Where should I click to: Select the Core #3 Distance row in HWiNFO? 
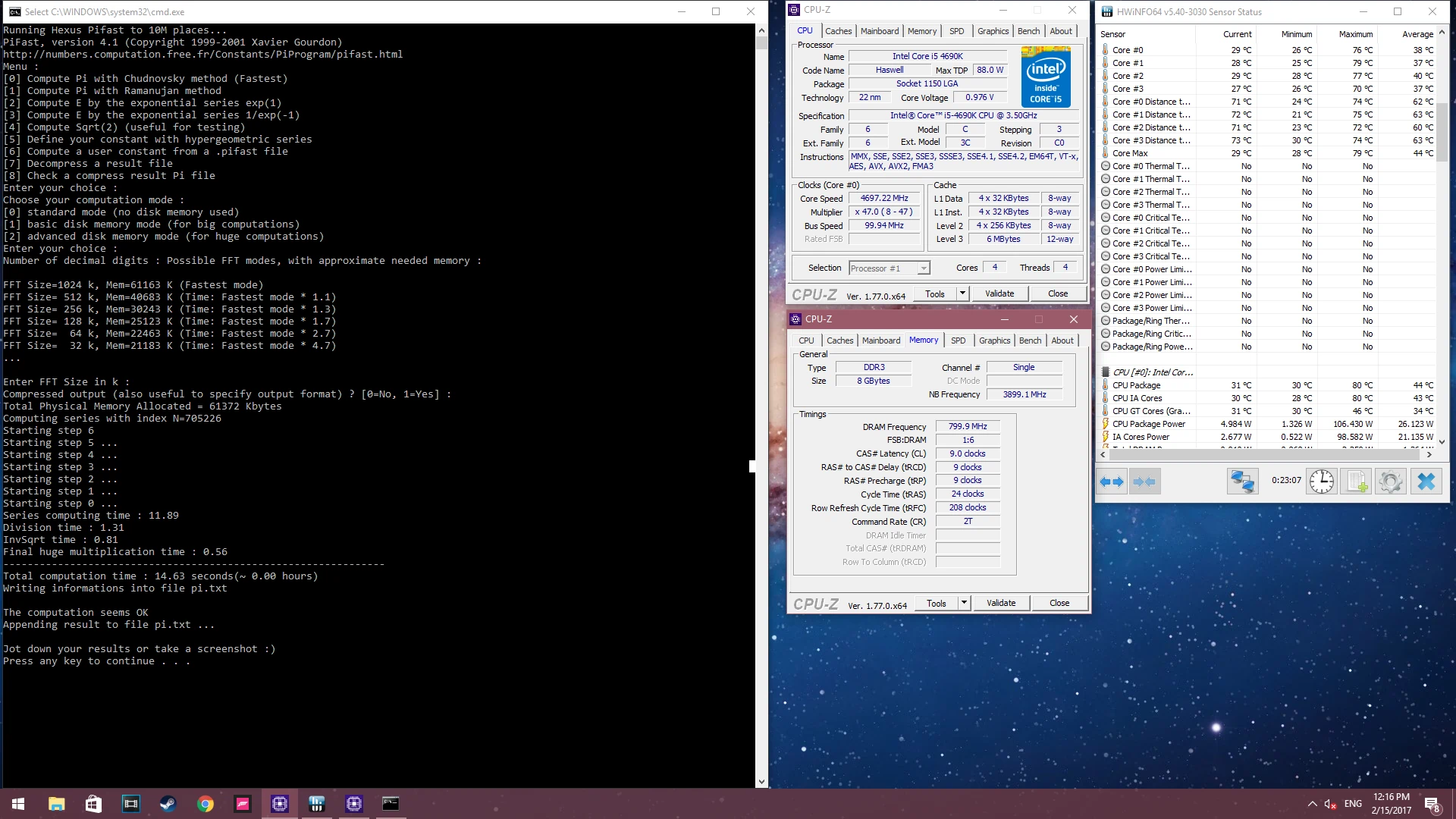1267,140
